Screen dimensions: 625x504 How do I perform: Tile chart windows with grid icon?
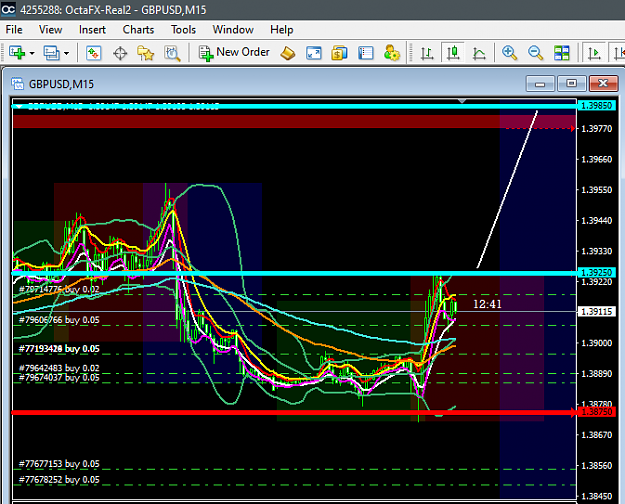[562, 53]
